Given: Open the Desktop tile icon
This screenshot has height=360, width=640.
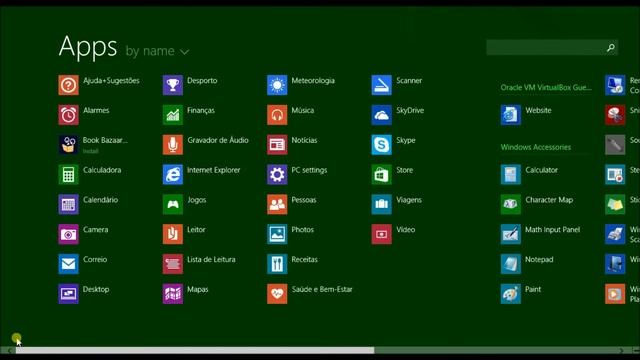Looking at the screenshot, I should [68, 293].
